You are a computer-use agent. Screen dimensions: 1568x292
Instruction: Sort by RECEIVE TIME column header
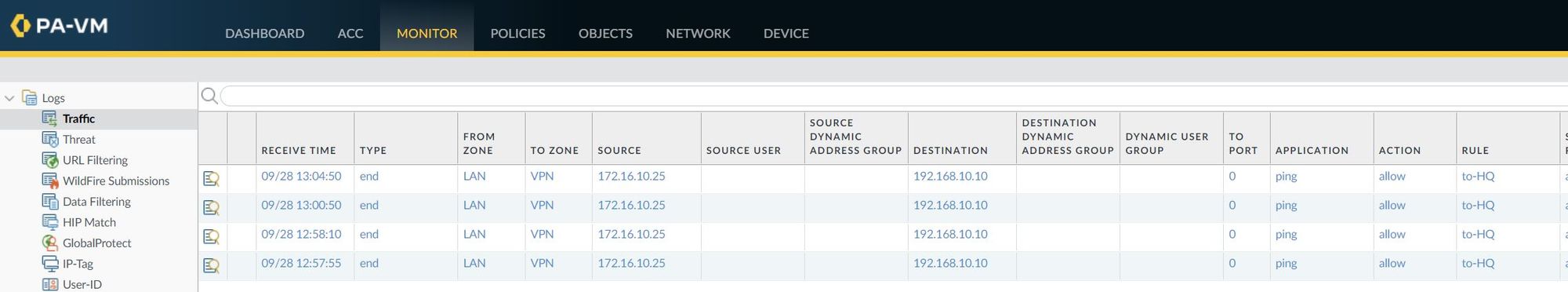pos(299,150)
